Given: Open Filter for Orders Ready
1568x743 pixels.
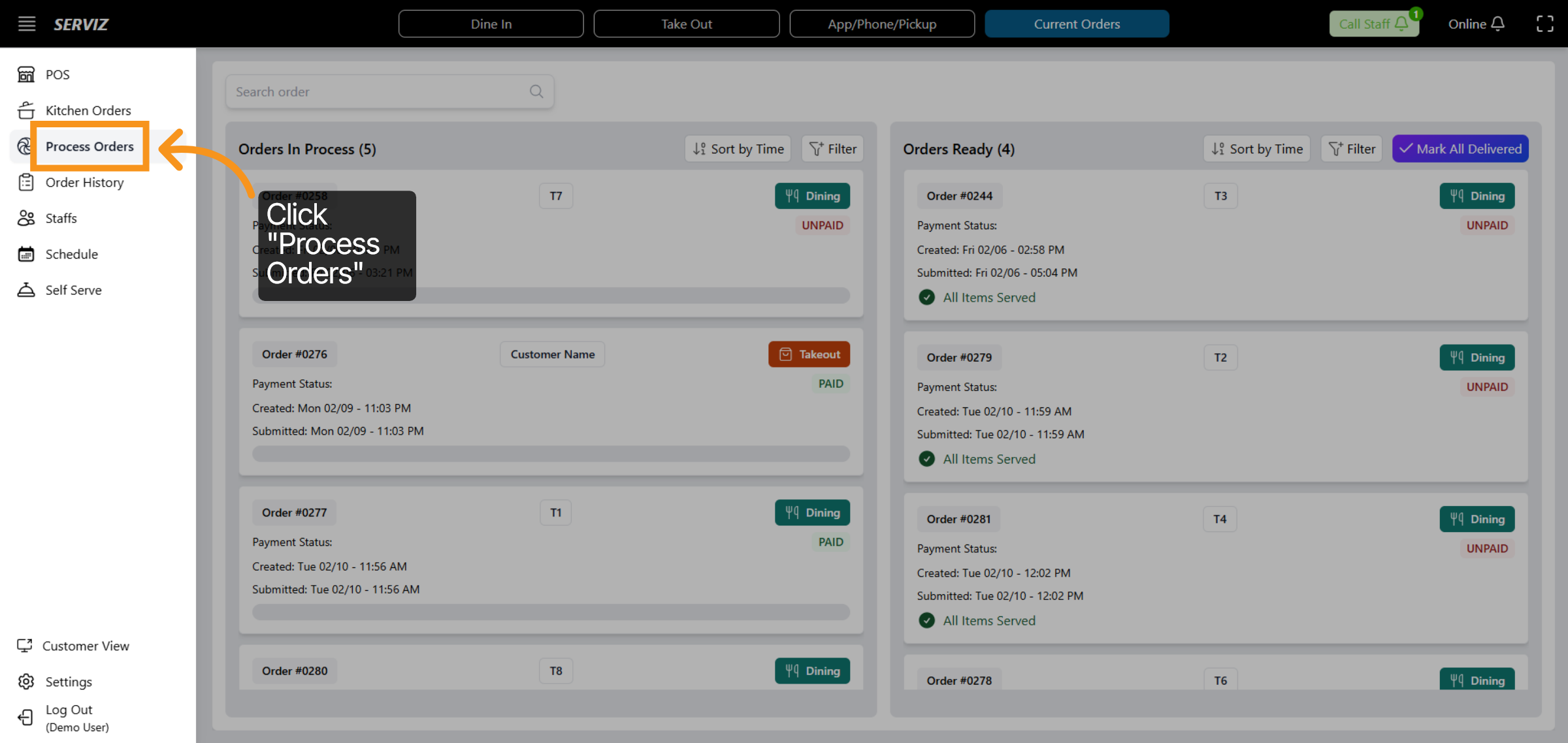Looking at the screenshot, I should tap(1352, 149).
